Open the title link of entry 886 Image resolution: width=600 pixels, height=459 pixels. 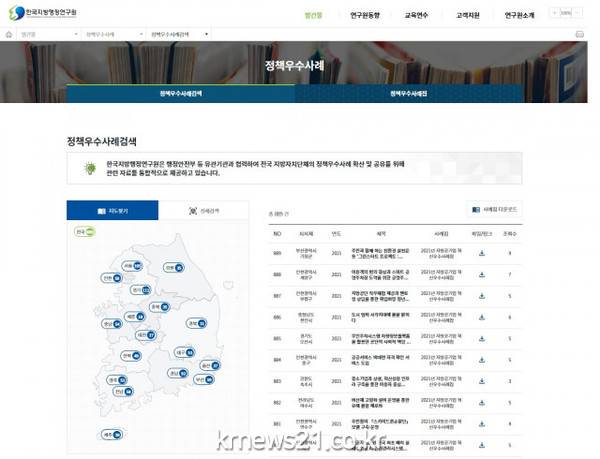[377, 316]
